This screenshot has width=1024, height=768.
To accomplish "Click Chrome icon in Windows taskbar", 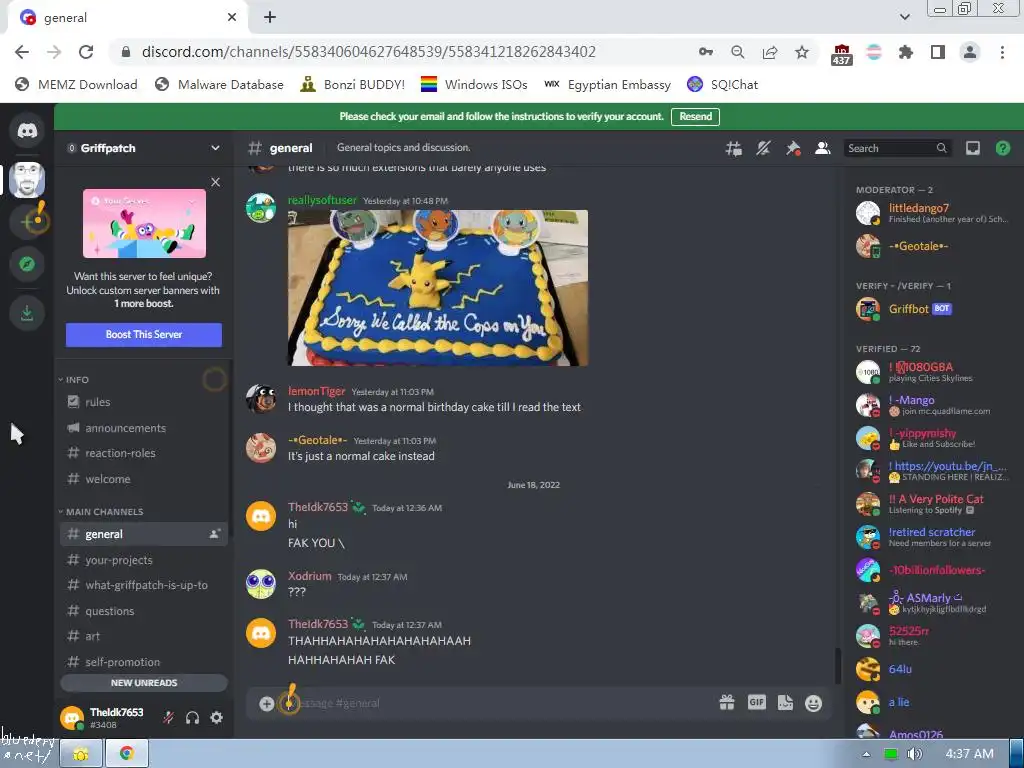I will coord(127,754).
